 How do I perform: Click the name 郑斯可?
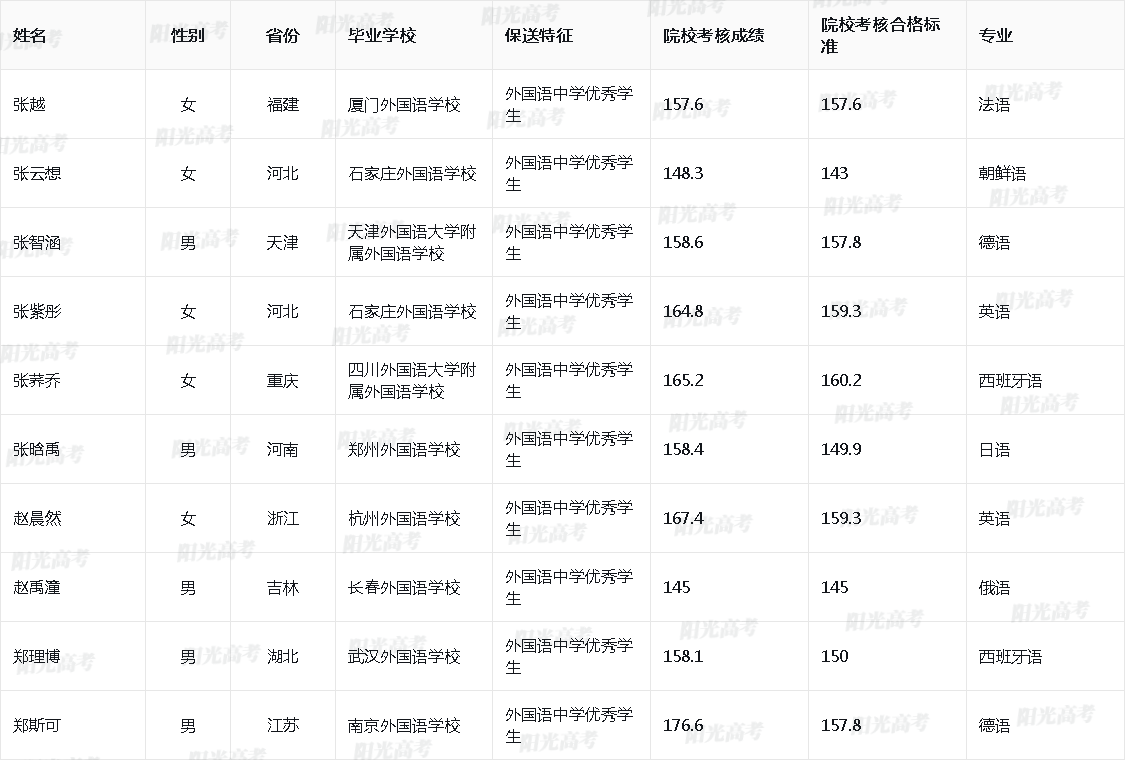[x=37, y=726]
